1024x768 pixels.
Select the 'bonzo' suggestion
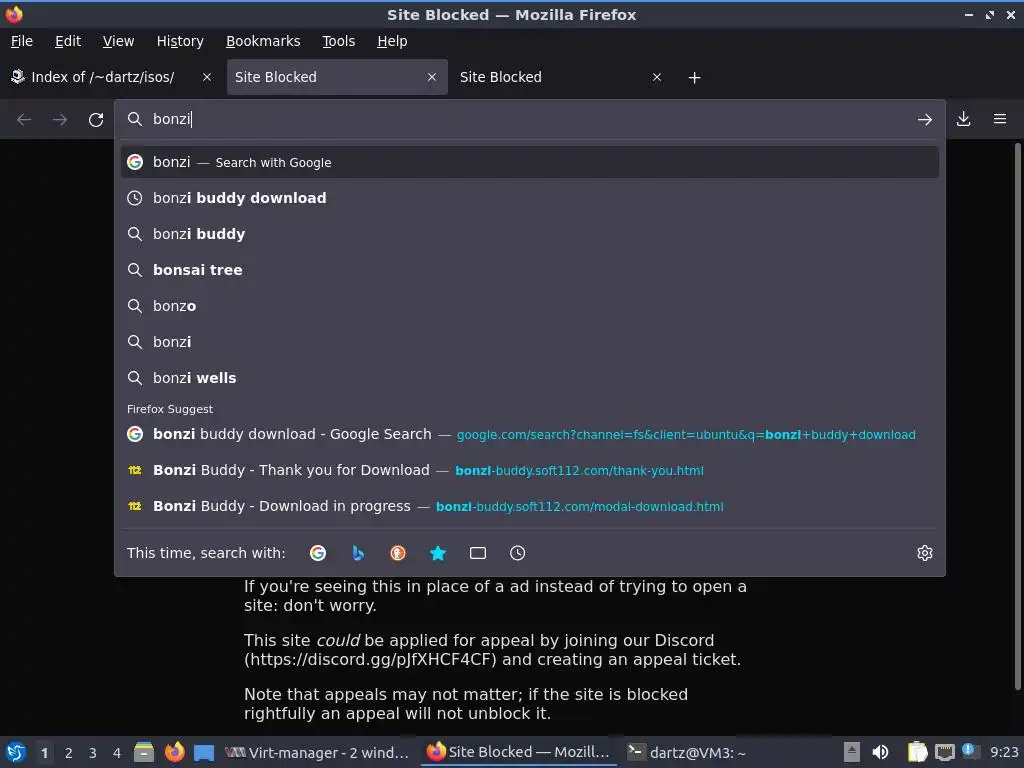530,306
